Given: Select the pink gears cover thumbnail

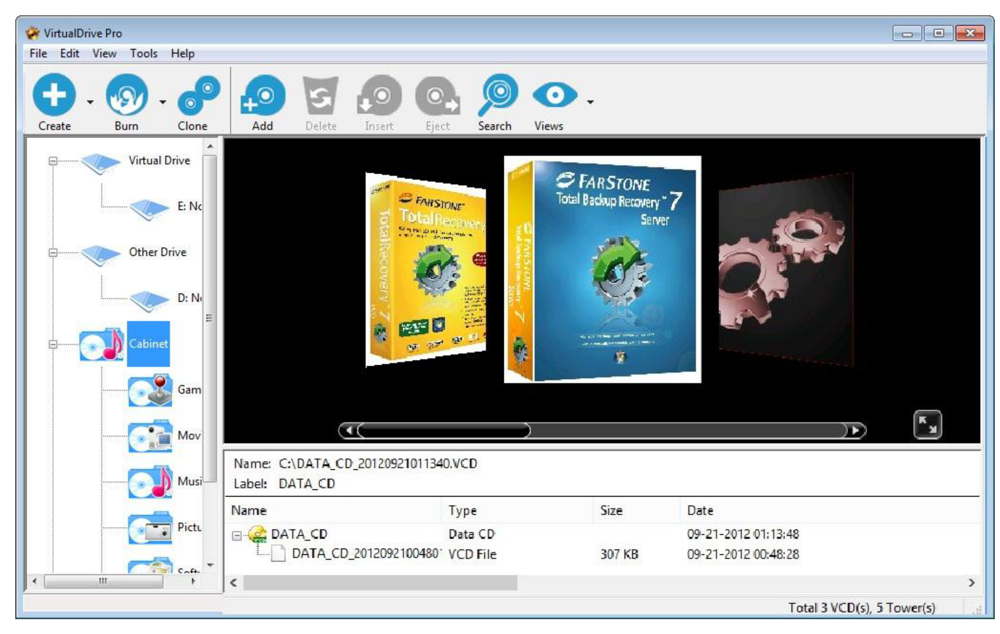Looking at the screenshot, I should coord(786,270).
